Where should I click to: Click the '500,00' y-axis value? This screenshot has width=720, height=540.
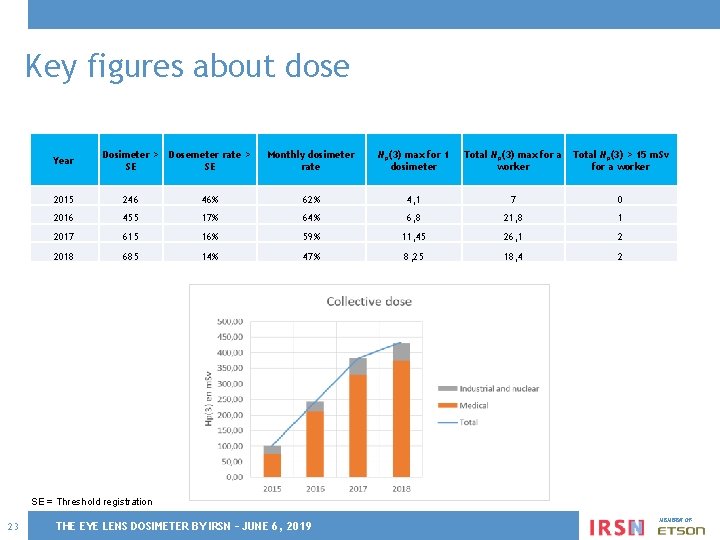[230, 321]
